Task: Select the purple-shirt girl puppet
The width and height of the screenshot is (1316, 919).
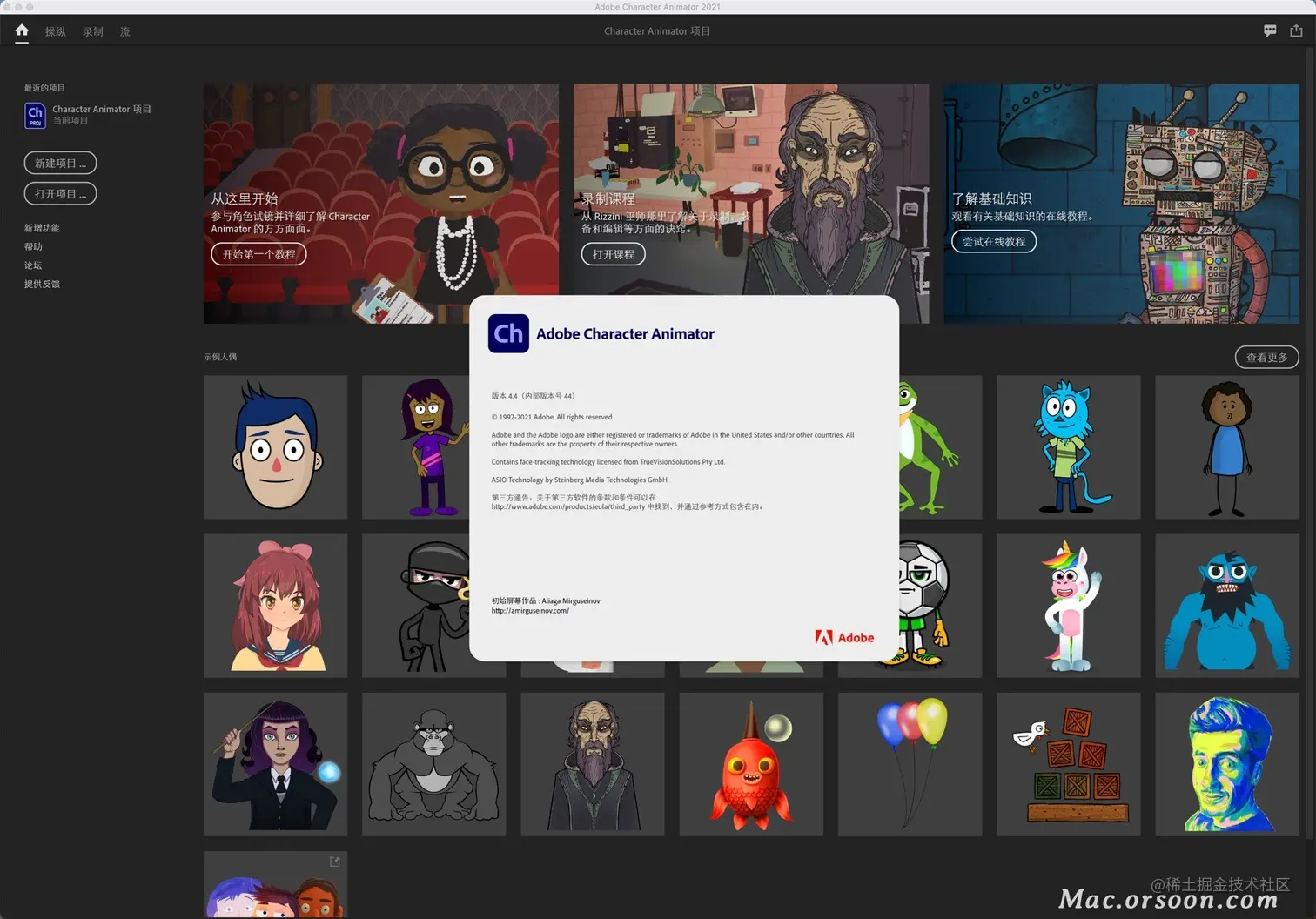Action: click(415, 447)
